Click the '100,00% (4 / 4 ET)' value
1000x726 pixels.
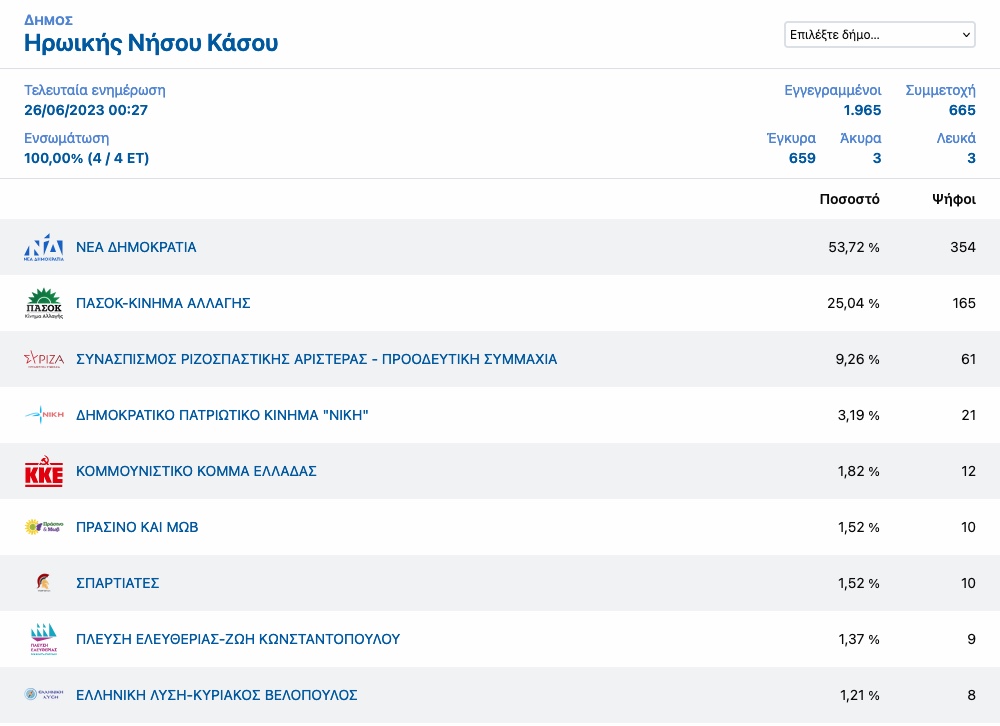pos(87,158)
